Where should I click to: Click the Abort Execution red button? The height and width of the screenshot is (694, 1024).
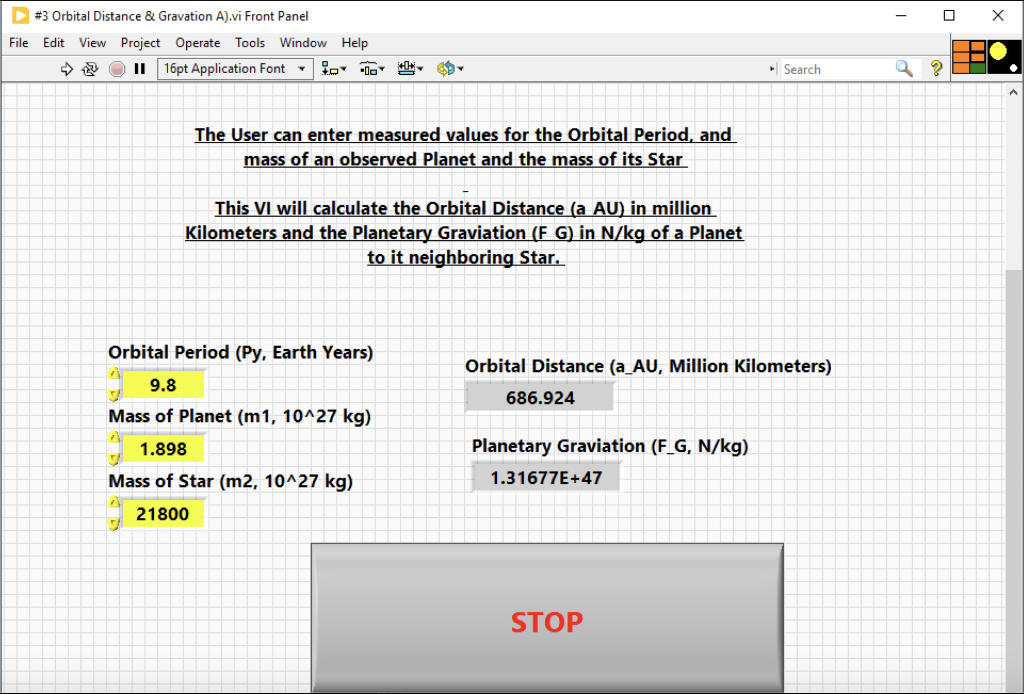[117, 69]
